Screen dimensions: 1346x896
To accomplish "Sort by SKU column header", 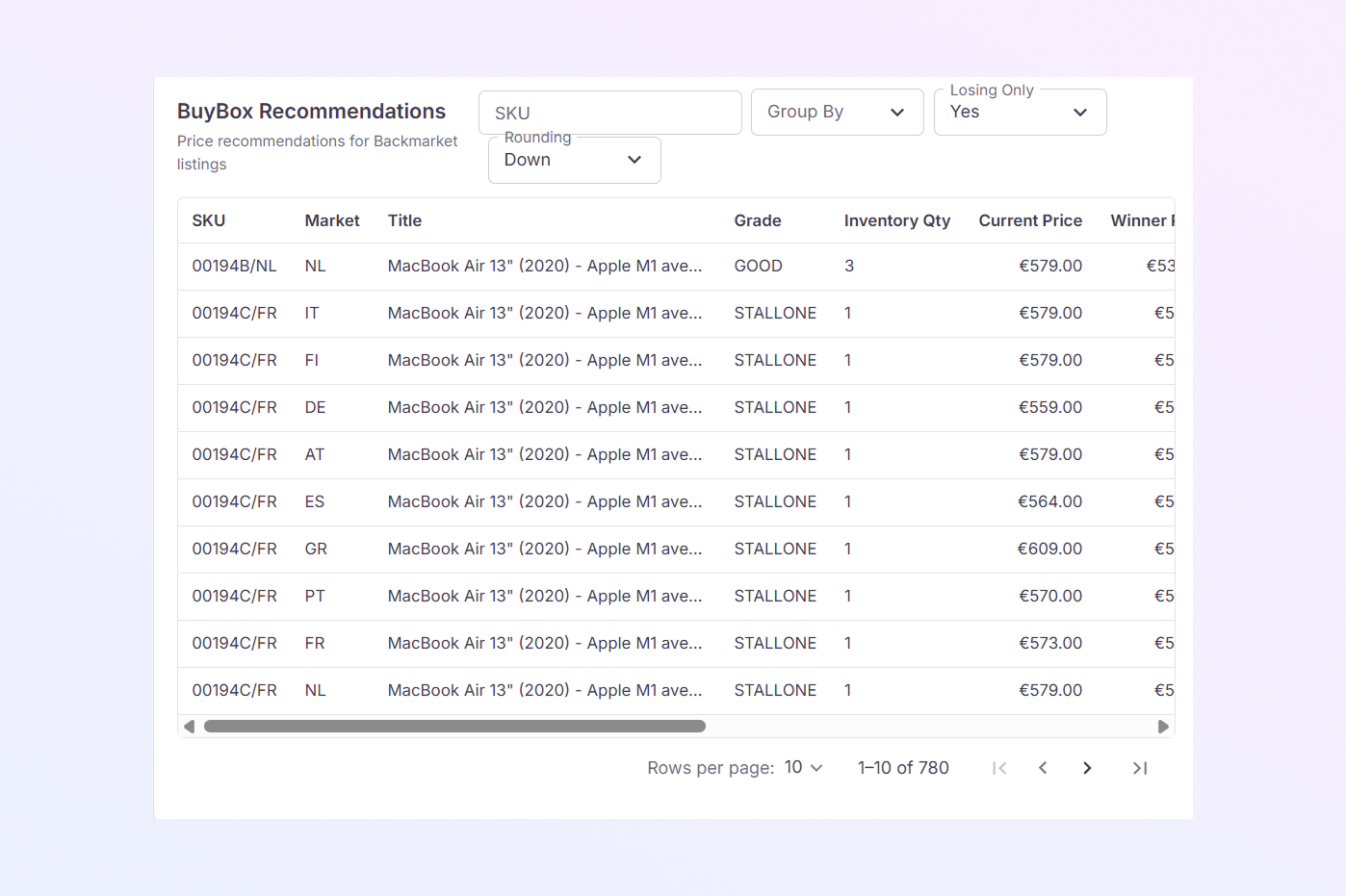I will tap(209, 220).
